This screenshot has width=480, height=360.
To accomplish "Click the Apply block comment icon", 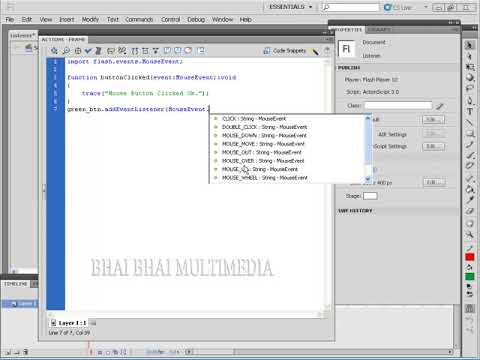I will tap(167, 51).
